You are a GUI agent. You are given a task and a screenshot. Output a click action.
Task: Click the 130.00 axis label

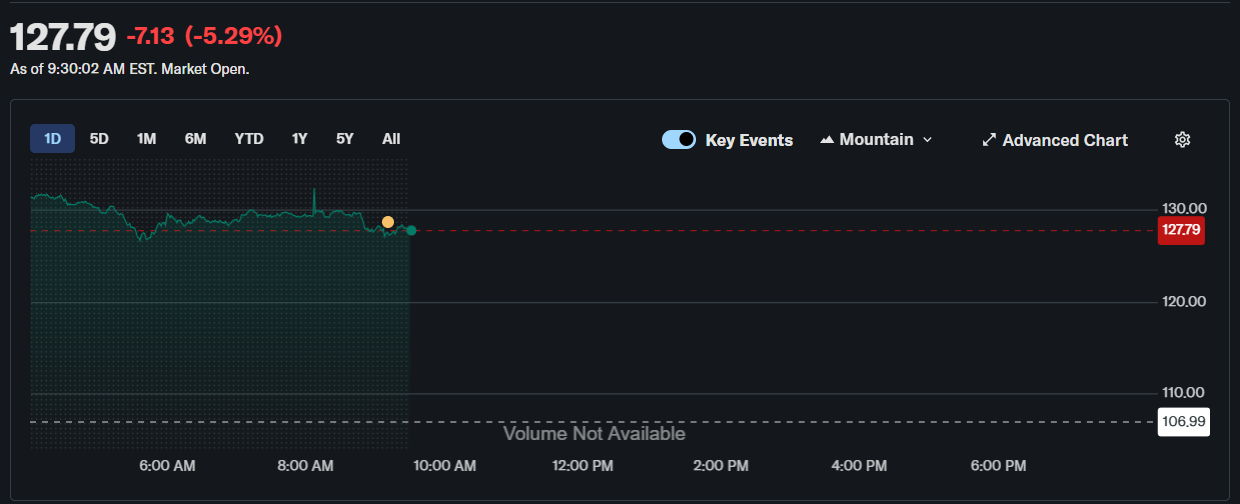pyautogui.click(x=1185, y=208)
